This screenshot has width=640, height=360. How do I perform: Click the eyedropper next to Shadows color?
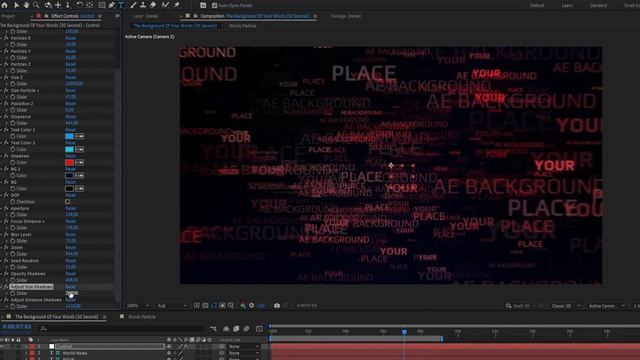pos(80,162)
